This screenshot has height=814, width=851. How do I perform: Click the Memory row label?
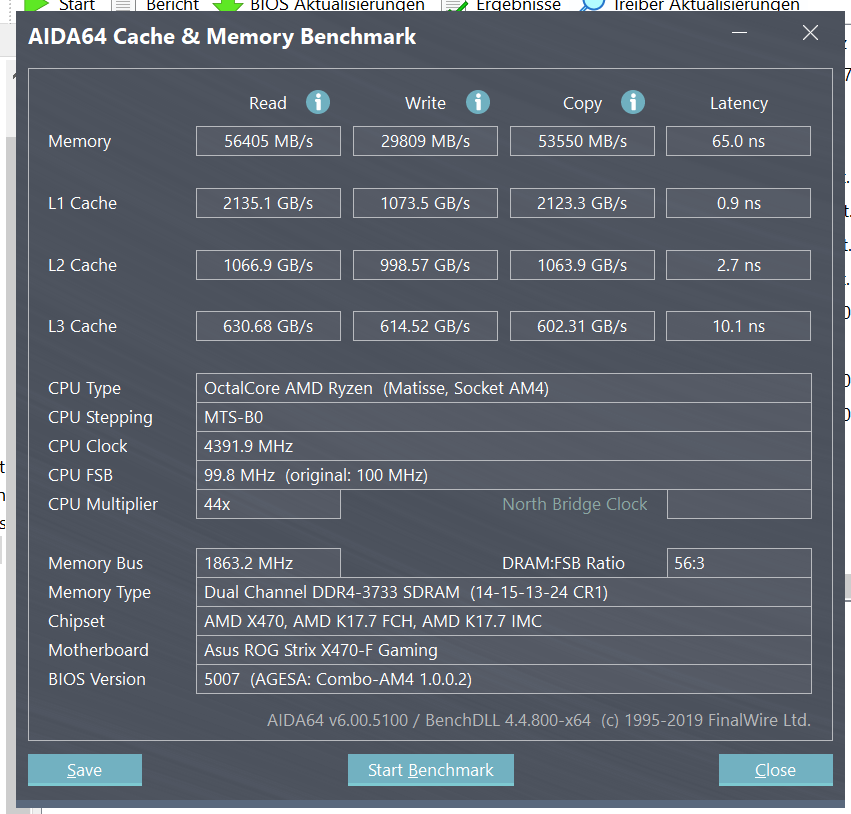(80, 141)
